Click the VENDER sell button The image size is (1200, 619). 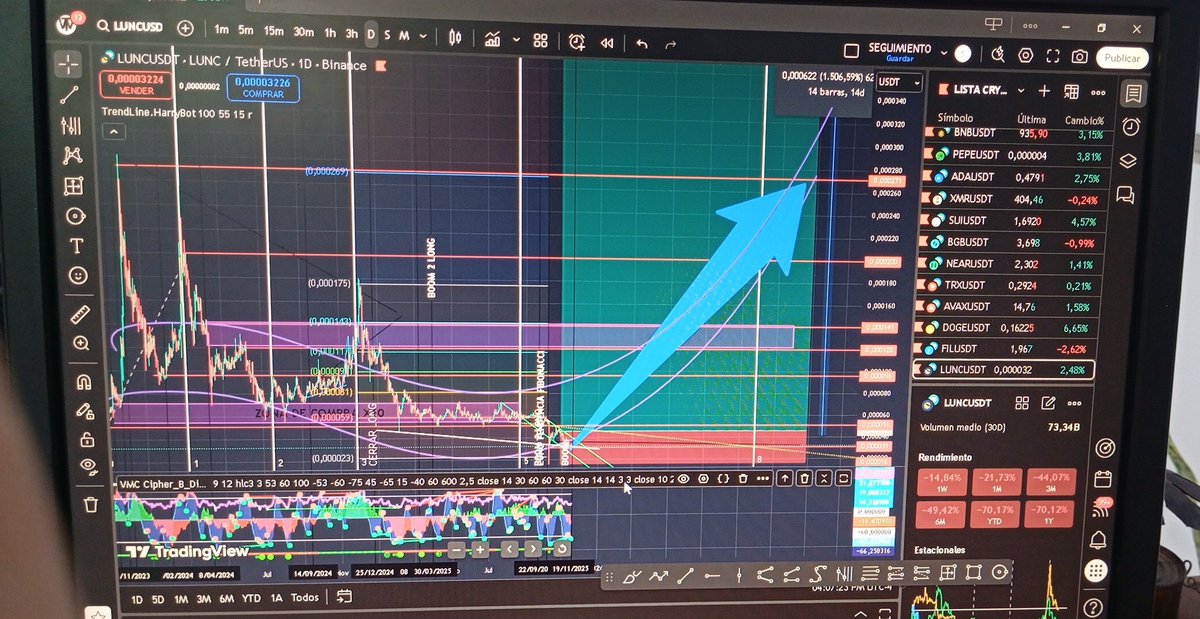click(137, 85)
